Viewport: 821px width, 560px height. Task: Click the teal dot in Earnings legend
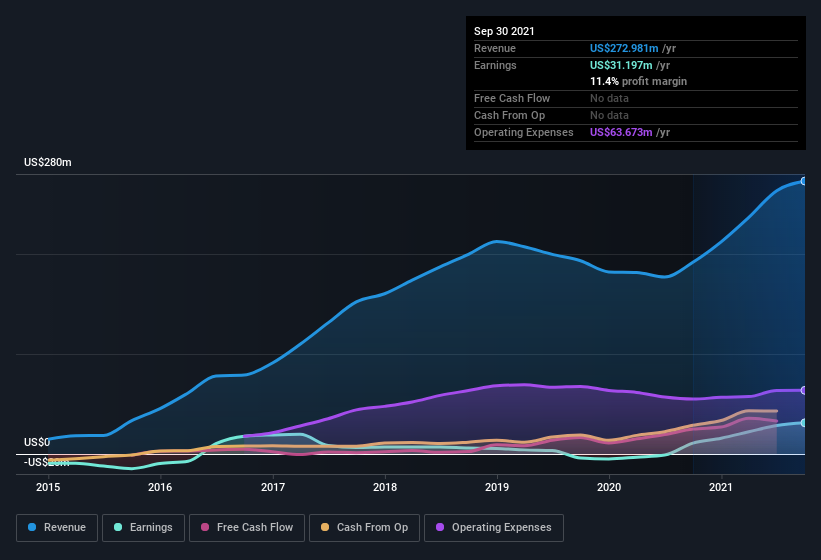coord(119,527)
